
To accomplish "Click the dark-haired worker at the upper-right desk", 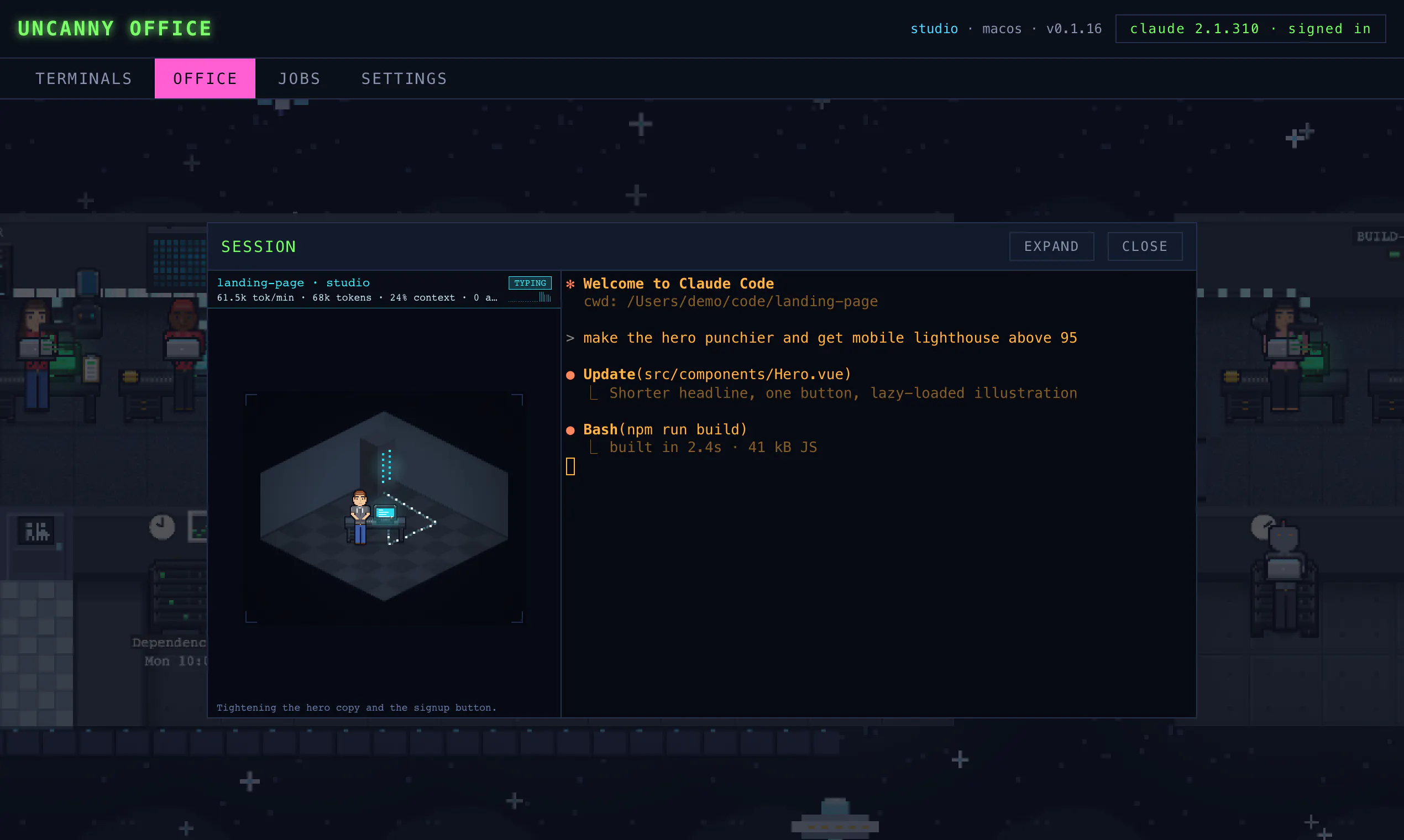I will point(1285,356).
